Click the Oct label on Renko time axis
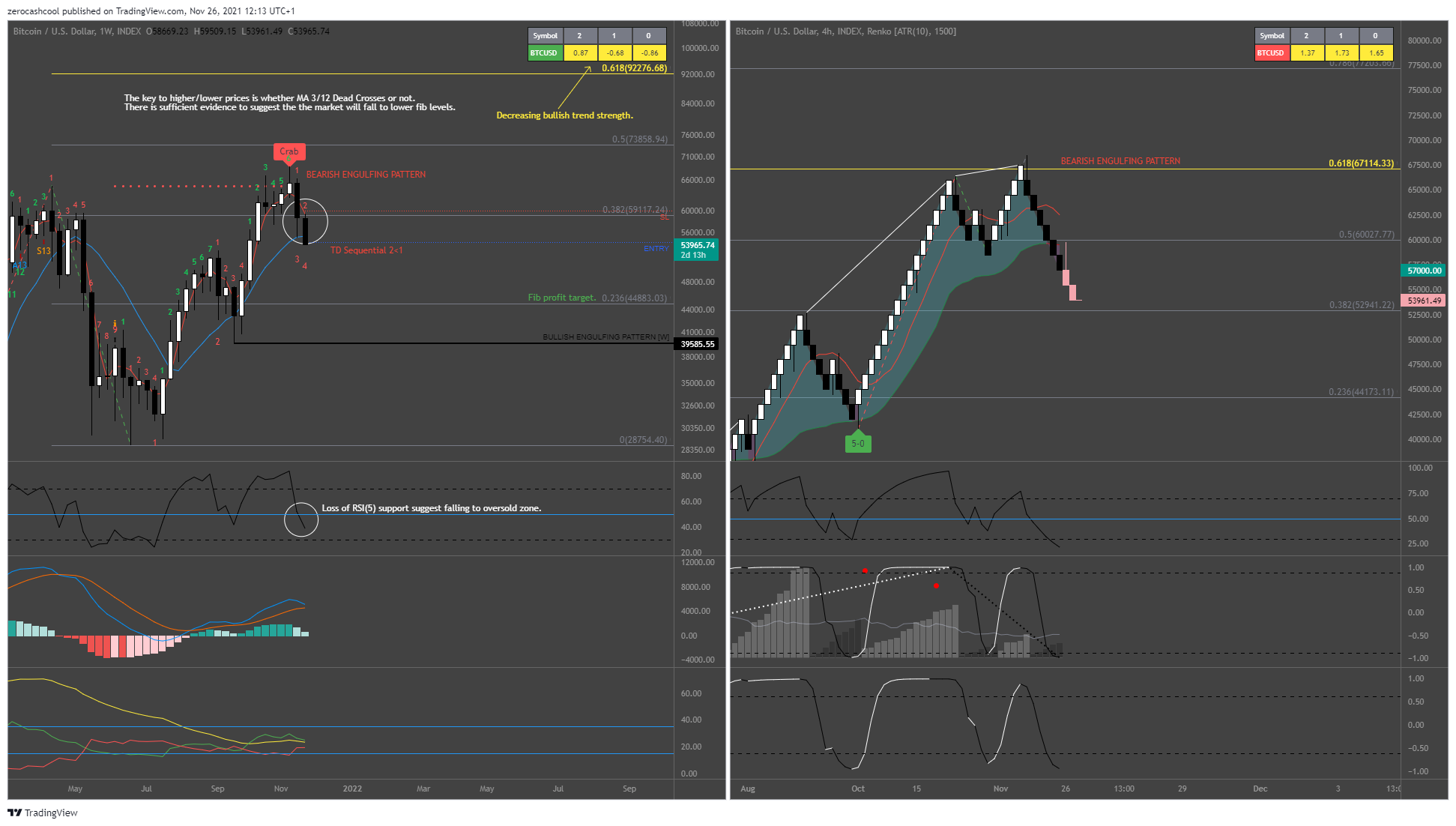The image size is (1456, 826). coord(858,789)
